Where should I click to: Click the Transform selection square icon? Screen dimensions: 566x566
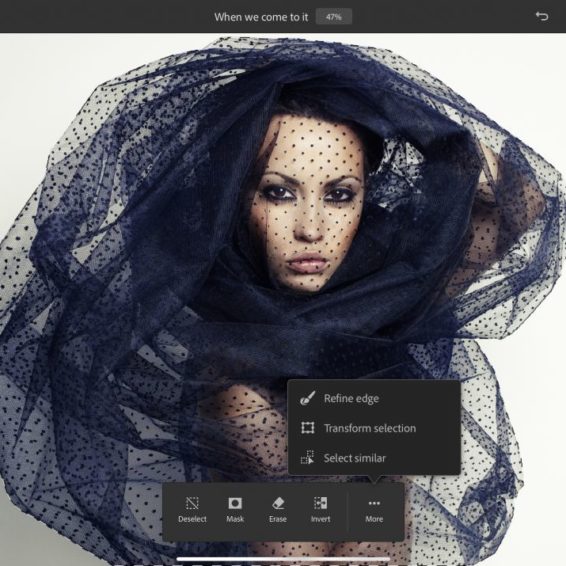pos(308,428)
